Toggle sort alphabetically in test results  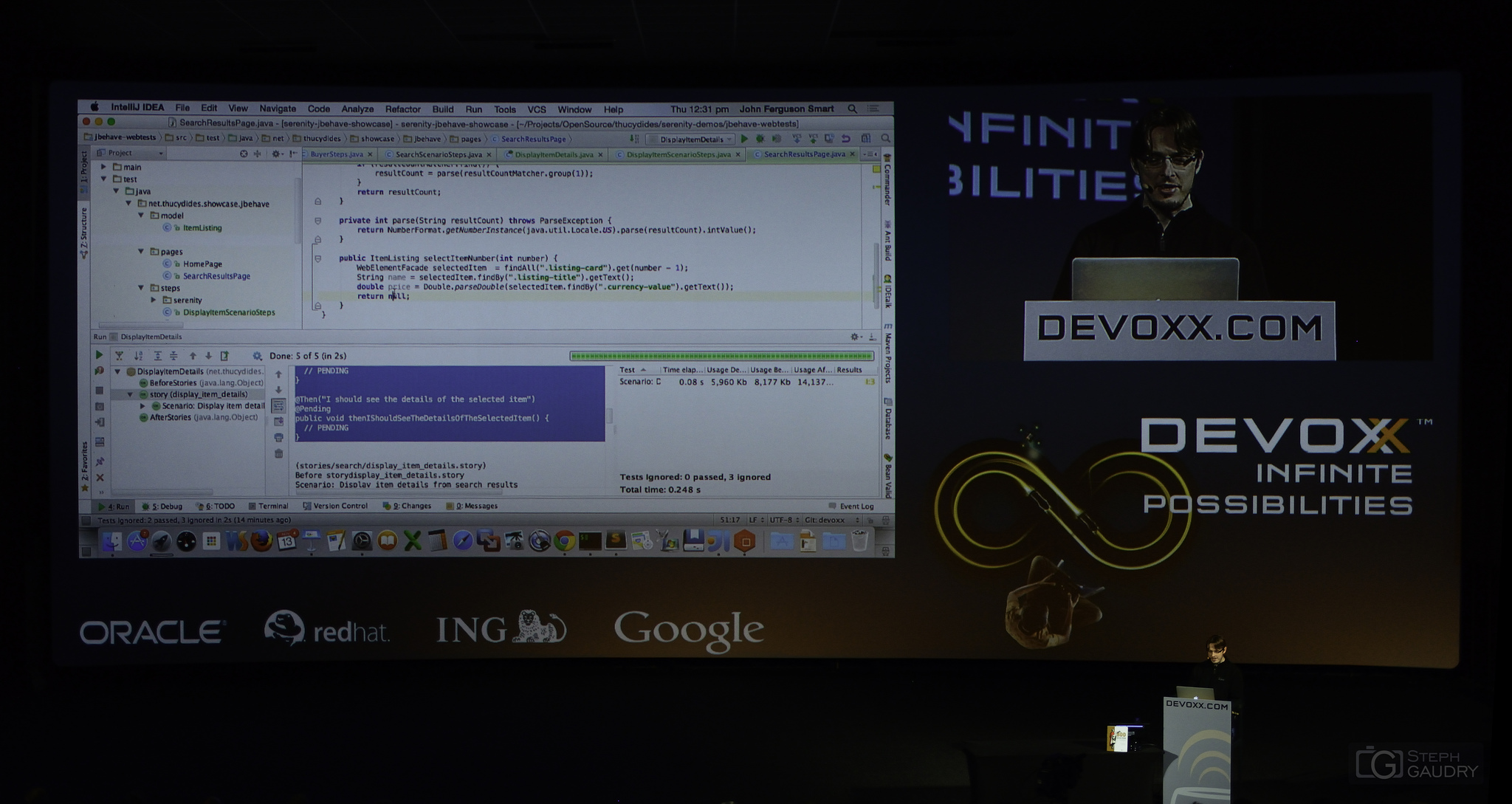(x=139, y=356)
